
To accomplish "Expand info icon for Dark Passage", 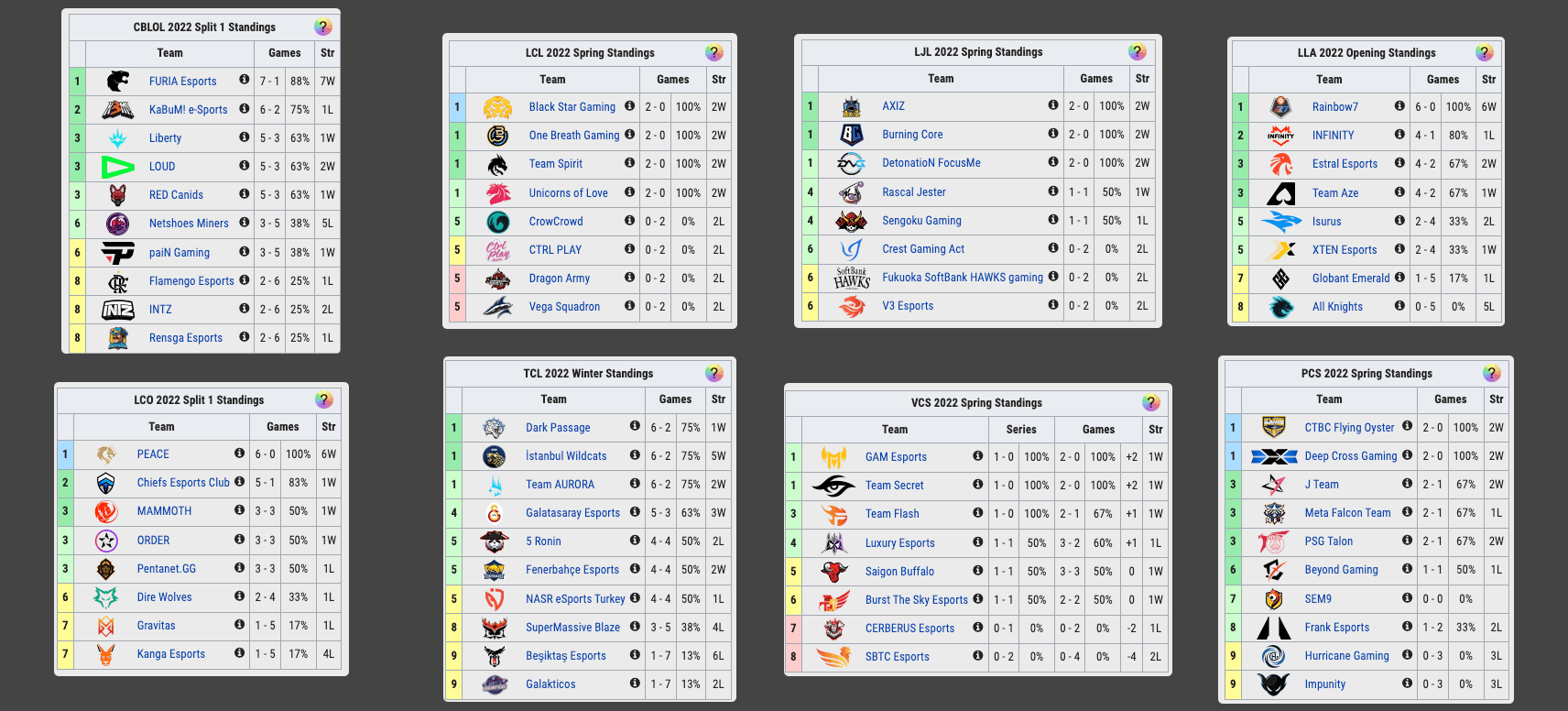I will click(635, 425).
